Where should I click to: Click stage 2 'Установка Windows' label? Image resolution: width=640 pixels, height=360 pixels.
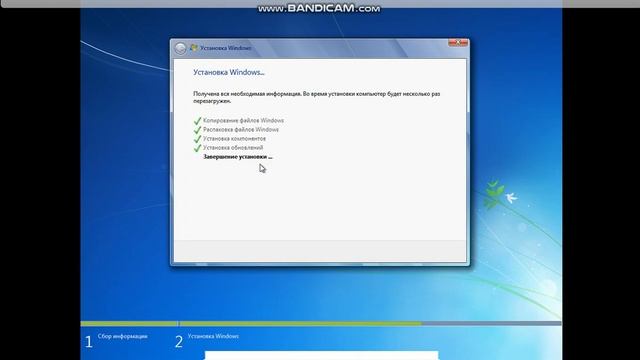click(x=213, y=336)
